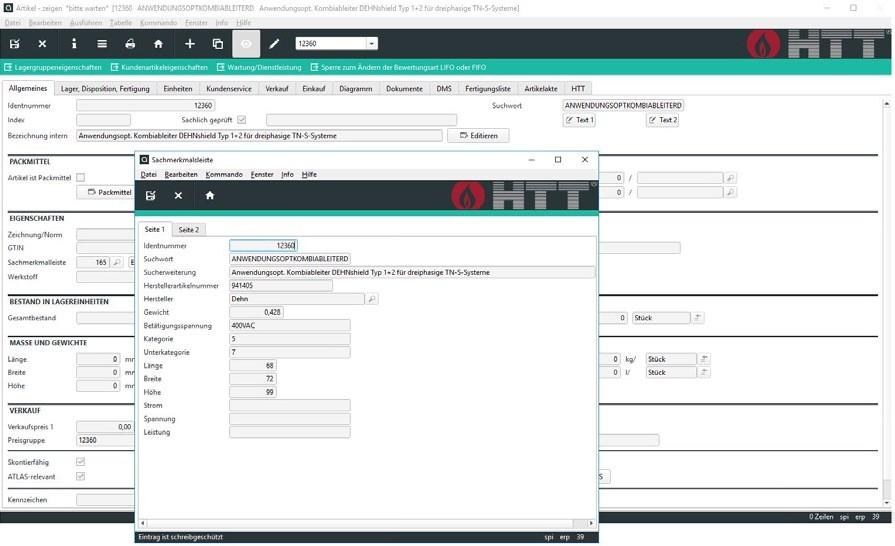This screenshot has width=895, height=546.
Task: Open the hamburger list icon in main toolbar
Action: (x=101, y=44)
